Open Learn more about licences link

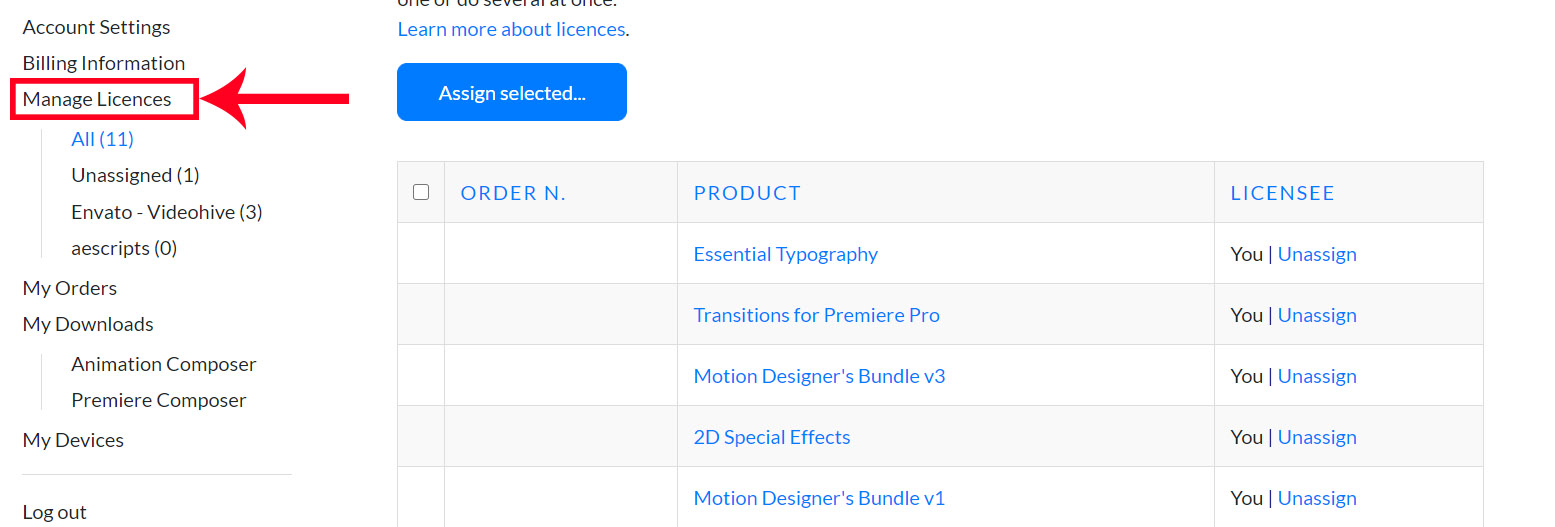(x=512, y=29)
